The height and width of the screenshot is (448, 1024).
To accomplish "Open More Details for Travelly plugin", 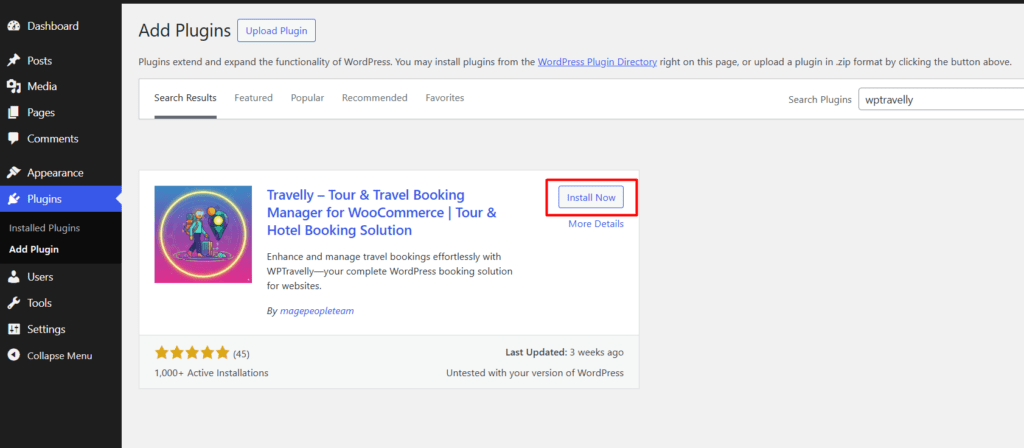I will (x=596, y=224).
